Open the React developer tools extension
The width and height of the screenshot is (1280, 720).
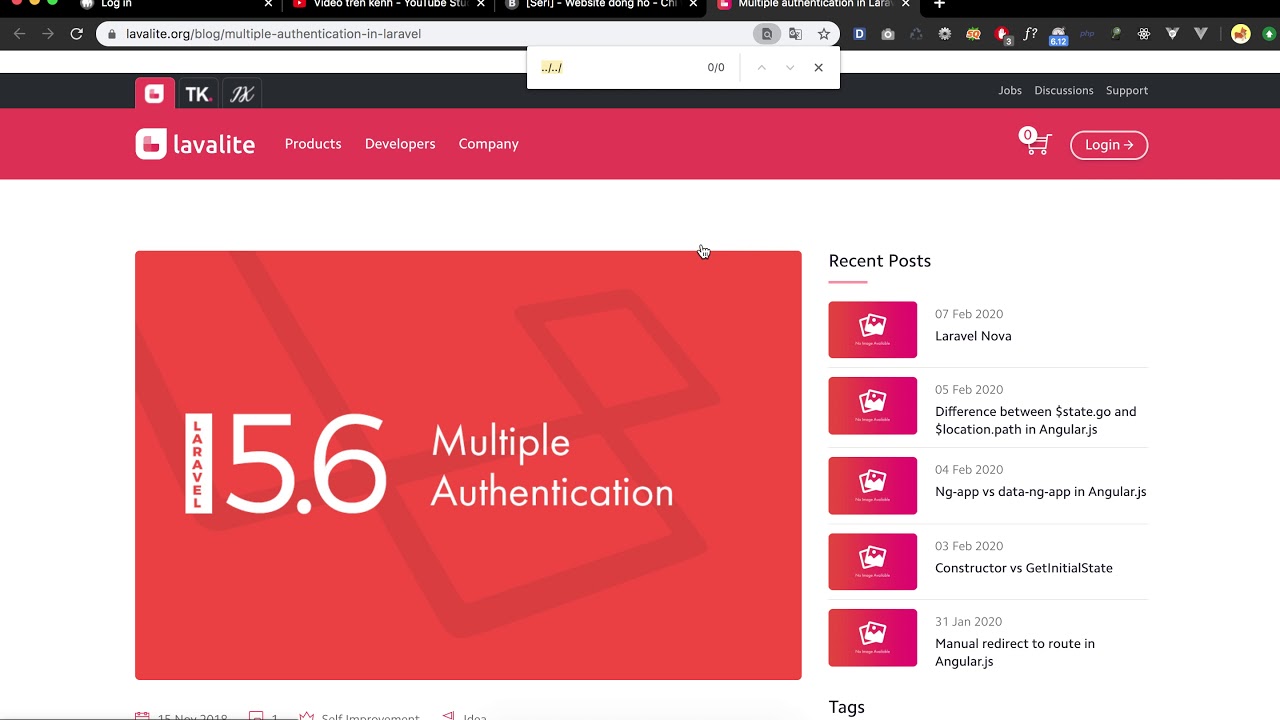pyautogui.click(x=1144, y=34)
